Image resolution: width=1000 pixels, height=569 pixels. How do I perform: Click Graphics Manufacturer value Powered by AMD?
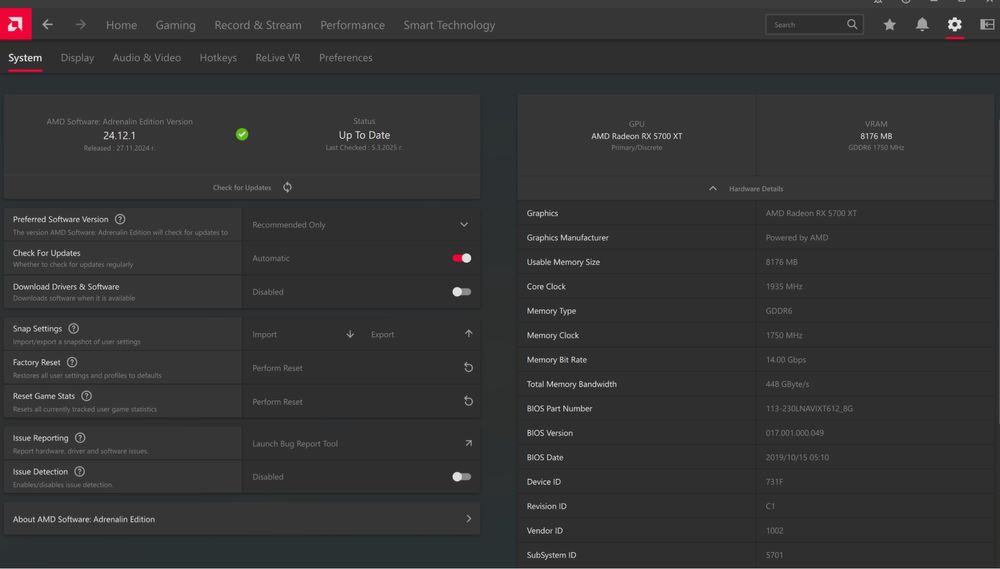pos(797,237)
